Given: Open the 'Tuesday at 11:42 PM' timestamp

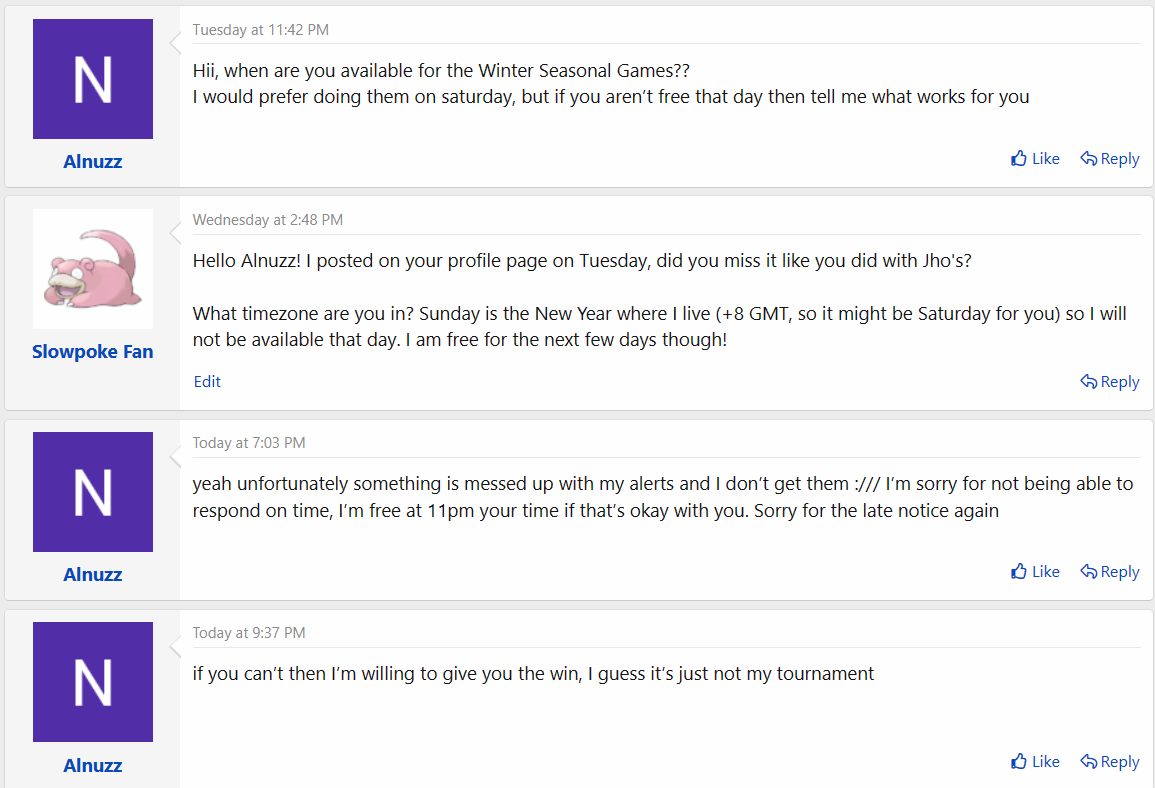Looking at the screenshot, I should click(261, 30).
